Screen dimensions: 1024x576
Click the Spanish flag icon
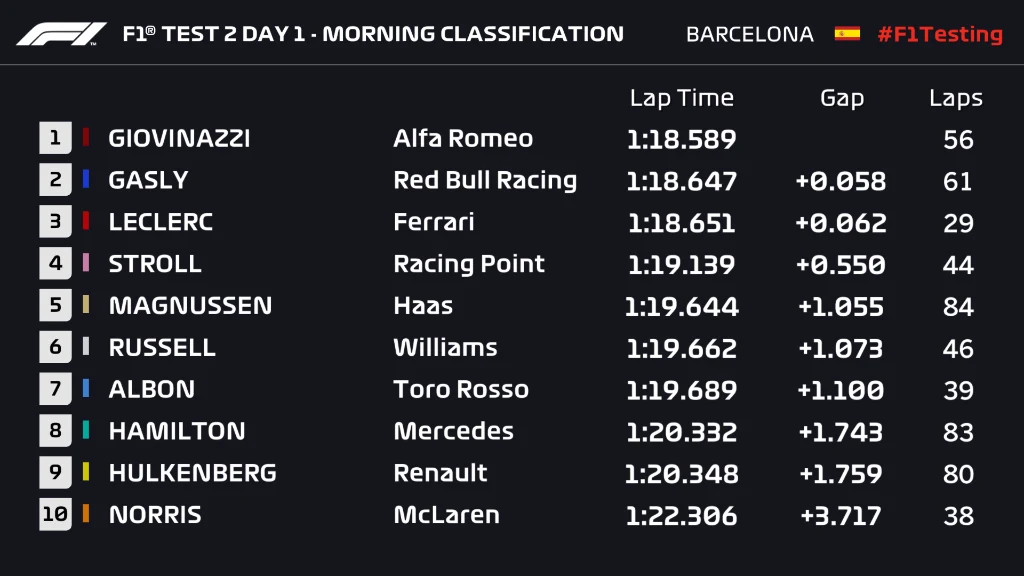[847, 34]
